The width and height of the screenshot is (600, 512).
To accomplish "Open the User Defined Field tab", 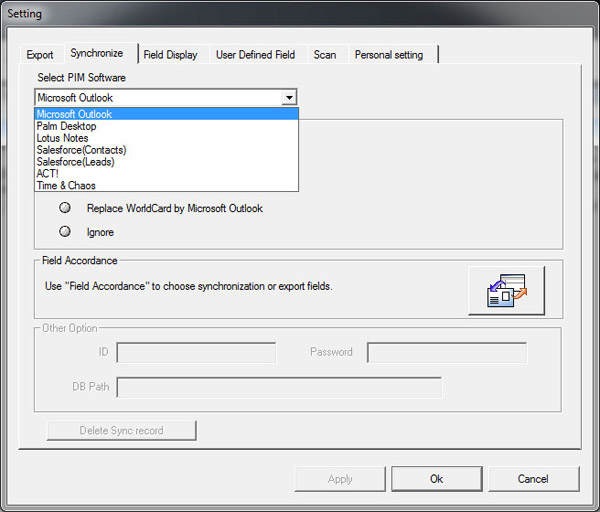I will click(x=256, y=55).
